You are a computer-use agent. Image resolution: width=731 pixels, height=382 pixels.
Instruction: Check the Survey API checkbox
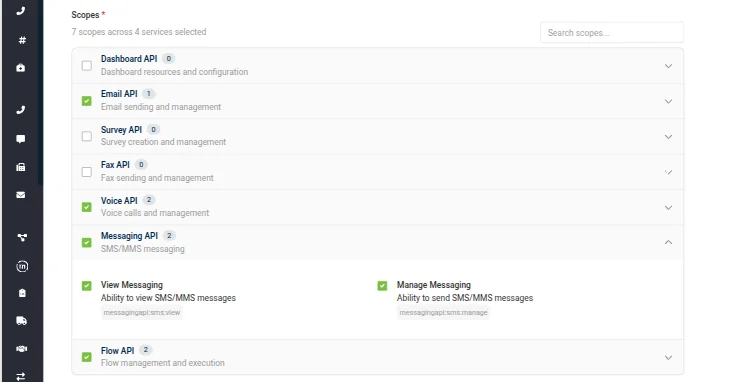tap(87, 136)
